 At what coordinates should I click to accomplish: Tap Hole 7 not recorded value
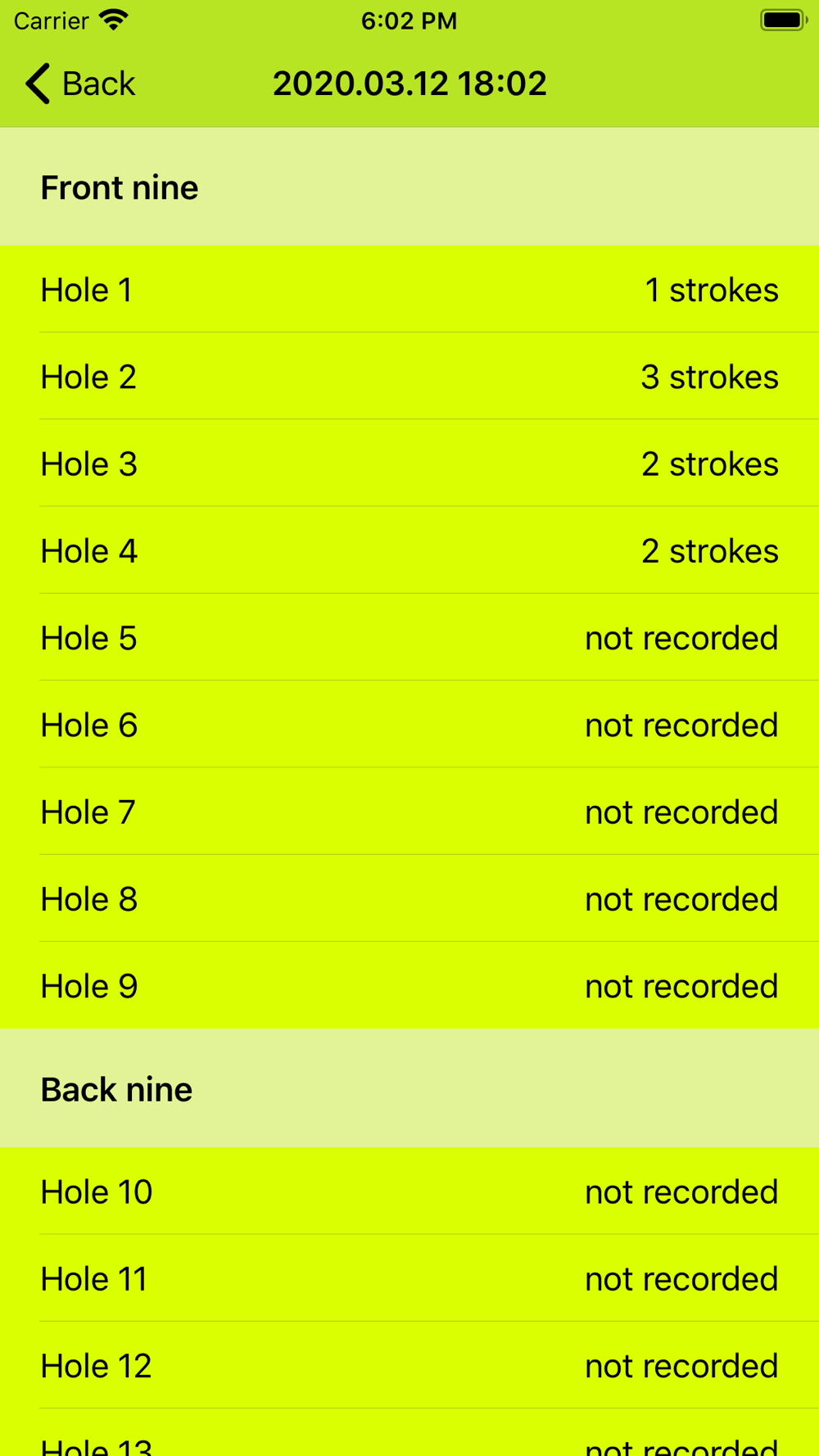[681, 812]
